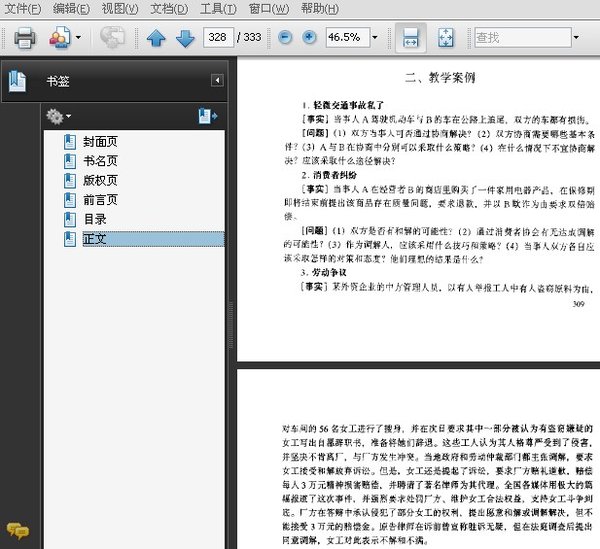
Task: Zoom out using the minus button
Action: click(x=285, y=38)
